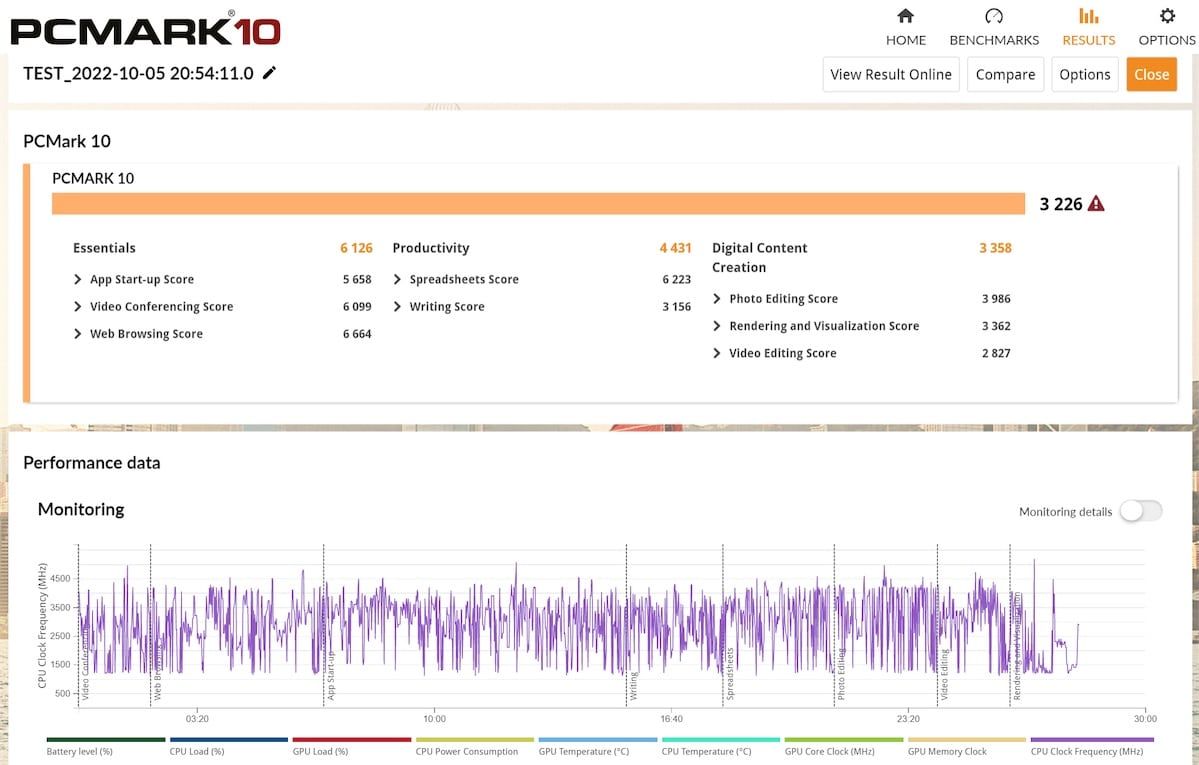Viewport: 1199px width, 765px height.
Task: Click the Battery level legend entry
Action: click(x=80, y=751)
